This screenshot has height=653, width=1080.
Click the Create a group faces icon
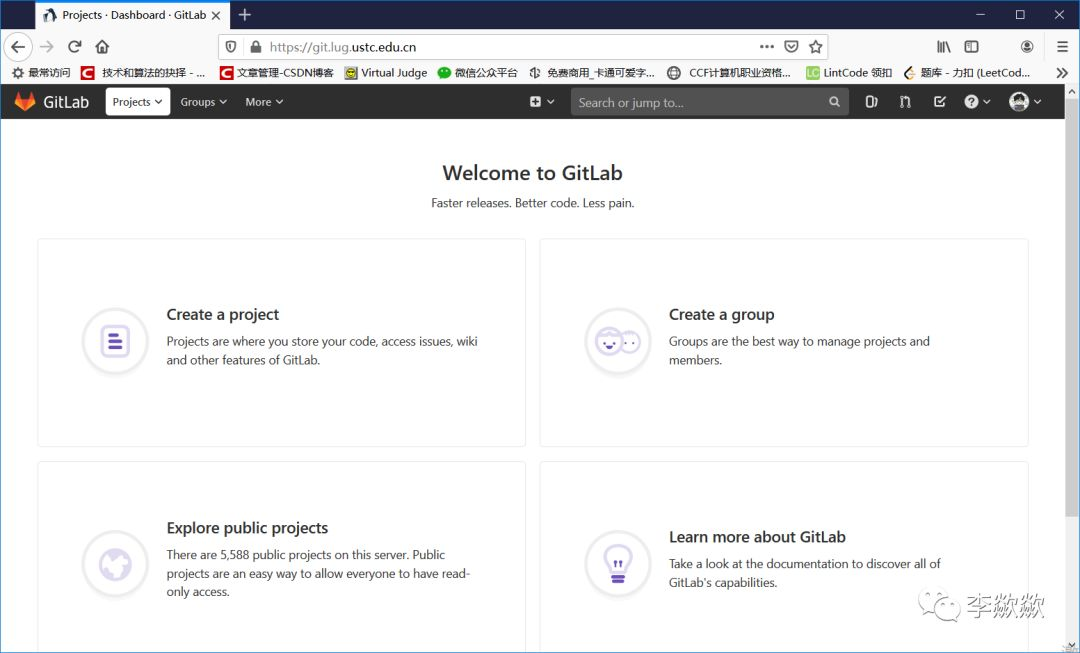click(618, 340)
